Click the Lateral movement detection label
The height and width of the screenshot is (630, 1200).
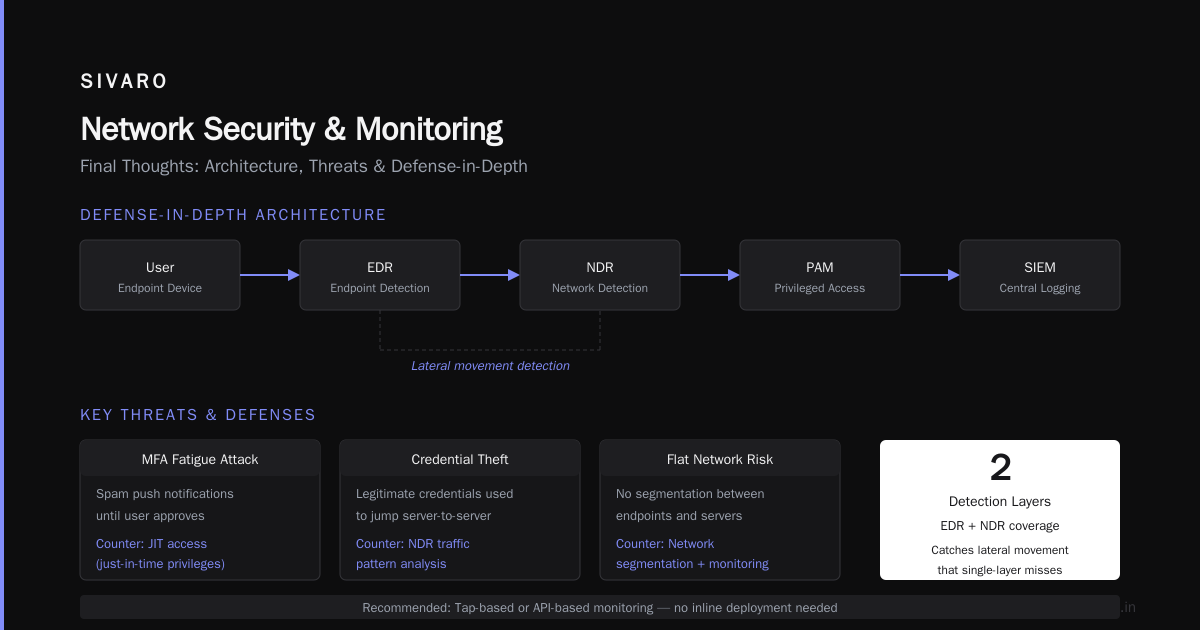pos(490,366)
